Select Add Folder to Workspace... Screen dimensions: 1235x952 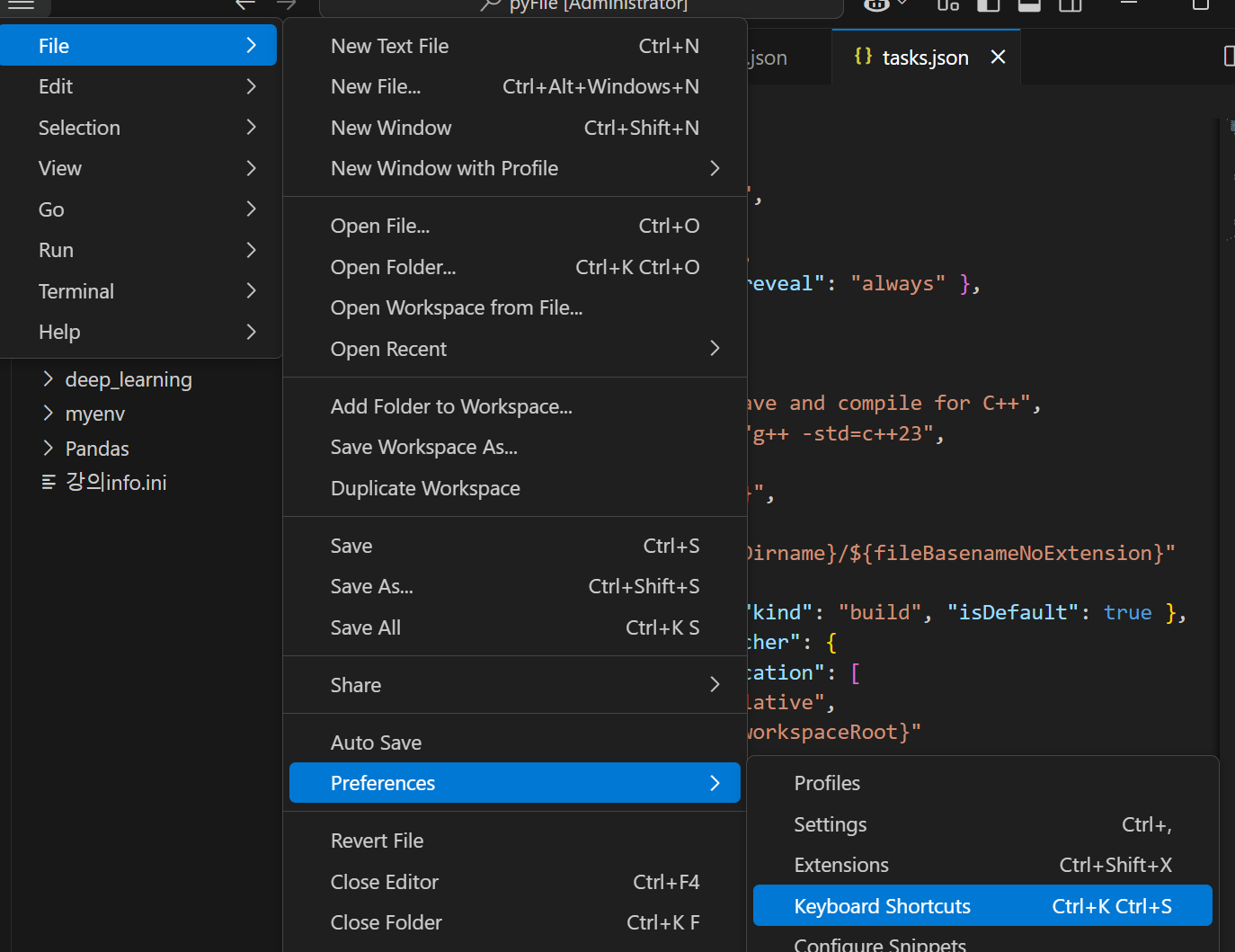point(515,406)
